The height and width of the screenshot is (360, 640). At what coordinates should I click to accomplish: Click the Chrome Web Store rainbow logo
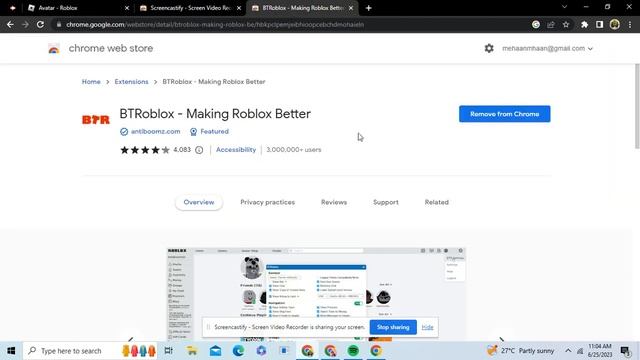coord(54,48)
